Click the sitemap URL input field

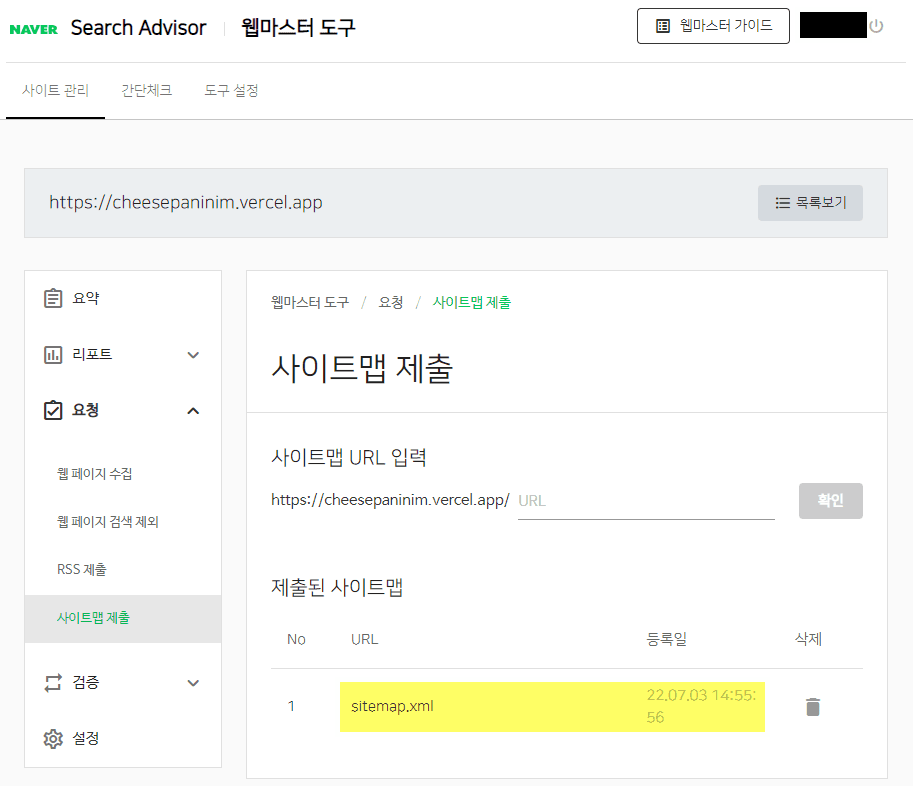[x=645, y=500]
